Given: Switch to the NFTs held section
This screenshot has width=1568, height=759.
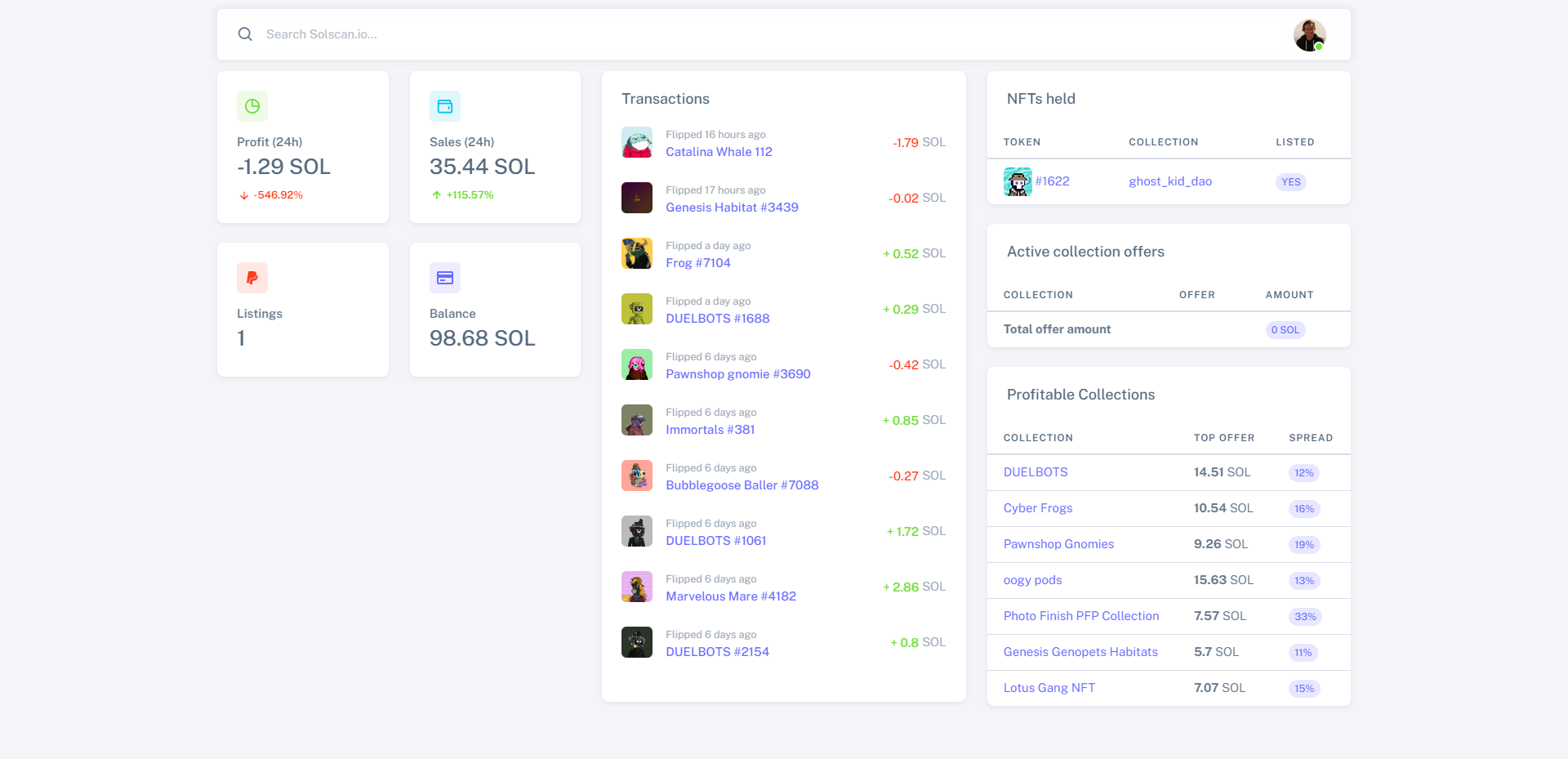Looking at the screenshot, I should 1040,98.
